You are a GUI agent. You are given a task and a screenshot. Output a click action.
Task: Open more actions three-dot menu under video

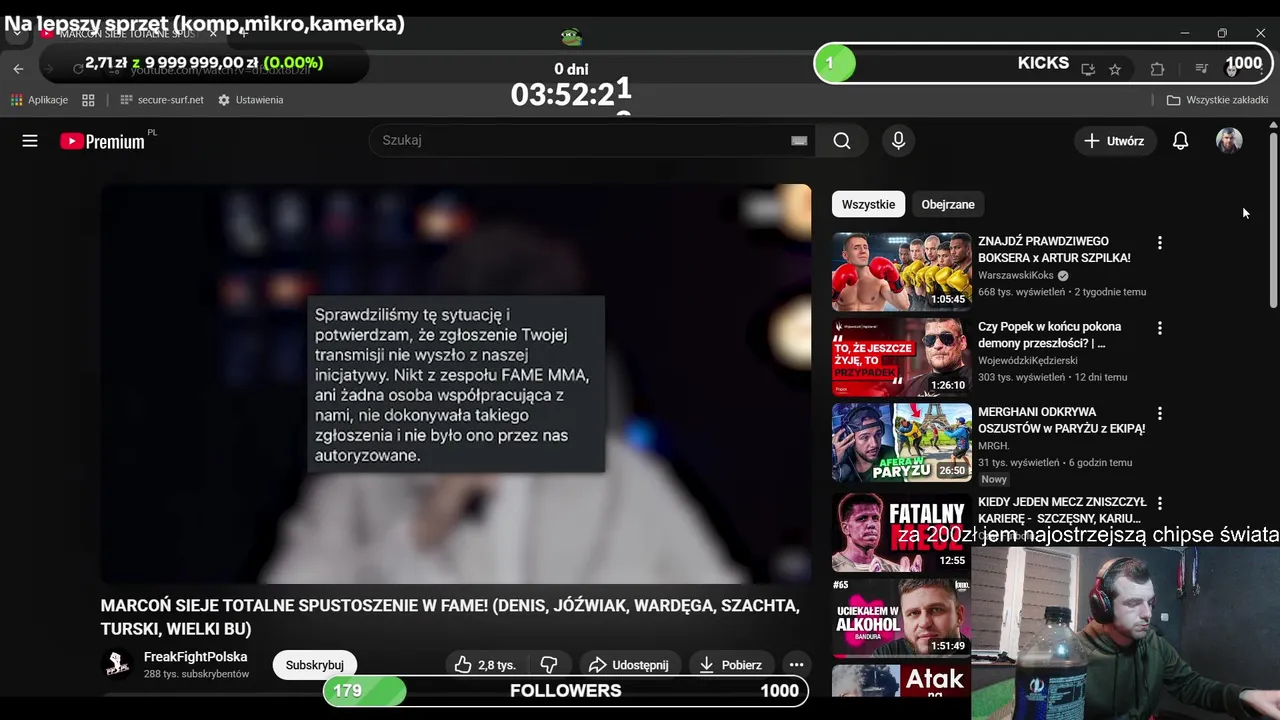tap(796, 665)
